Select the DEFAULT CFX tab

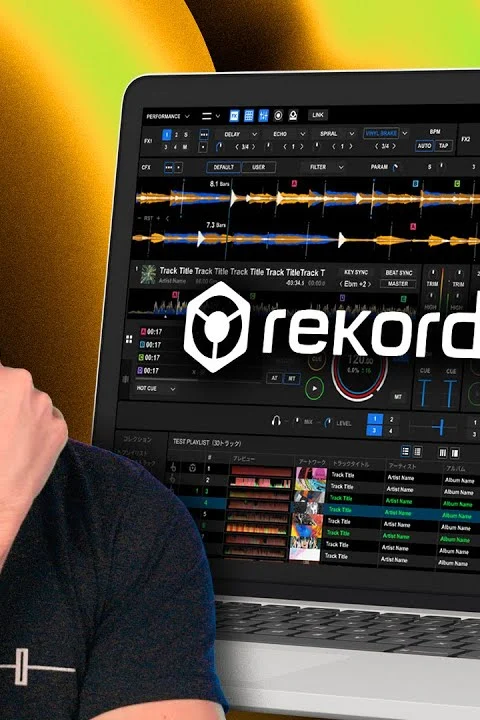(224, 167)
